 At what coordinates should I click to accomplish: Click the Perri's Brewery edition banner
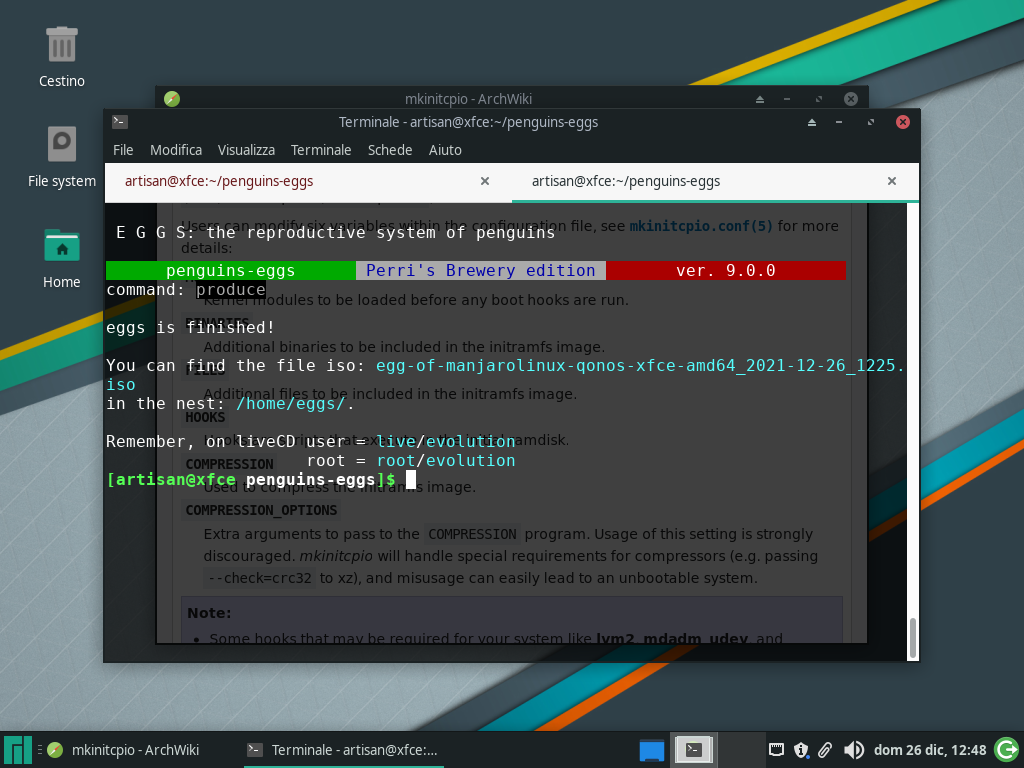(481, 270)
